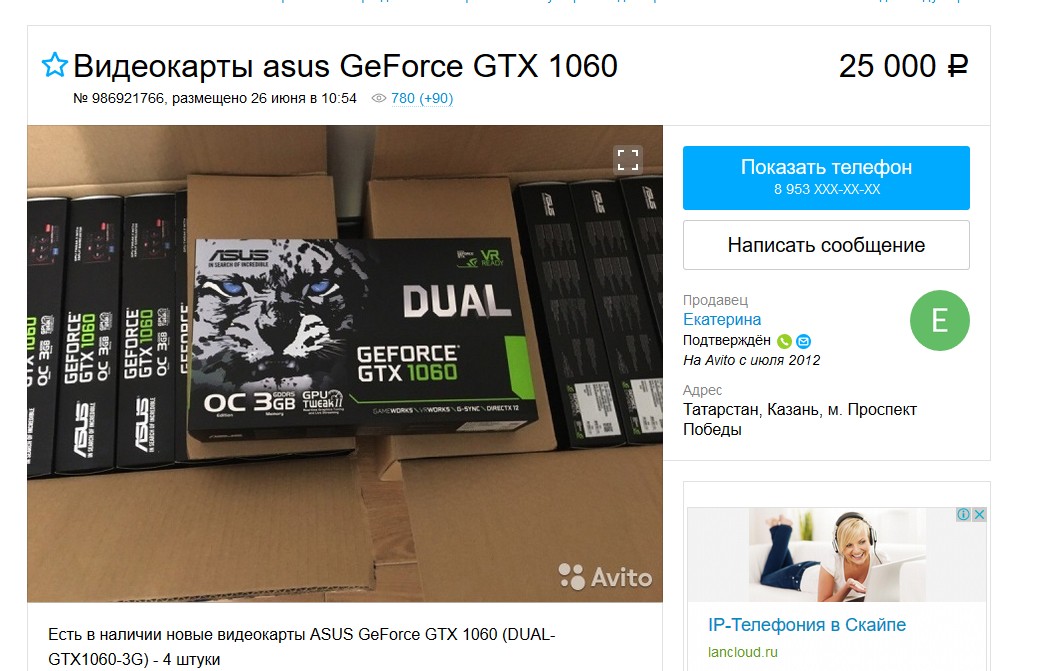Show the seller's phone number
1050x671 pixels.
pyautogui.click(x=826, y=177)
